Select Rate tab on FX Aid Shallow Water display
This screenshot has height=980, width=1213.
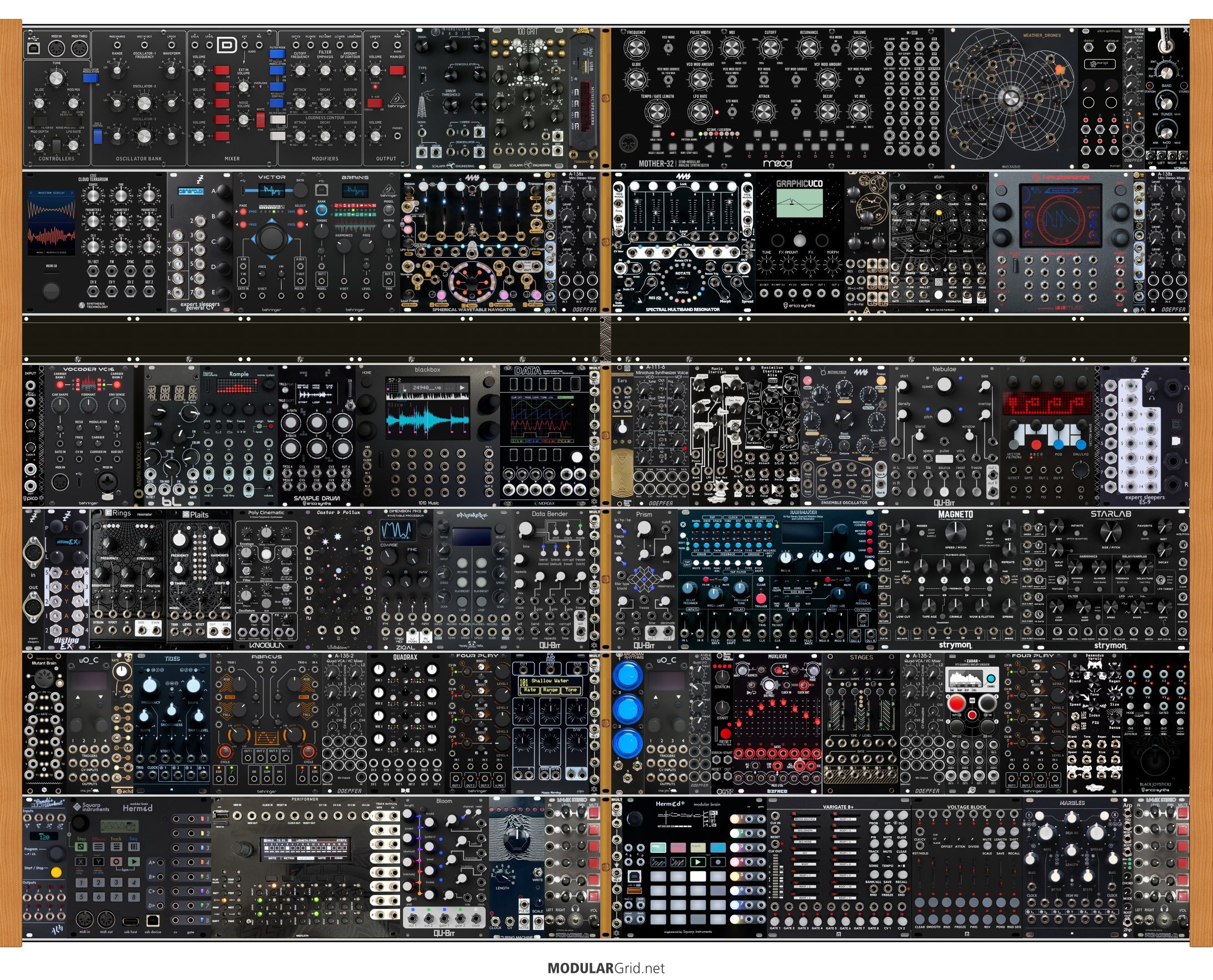coord(530,691)
